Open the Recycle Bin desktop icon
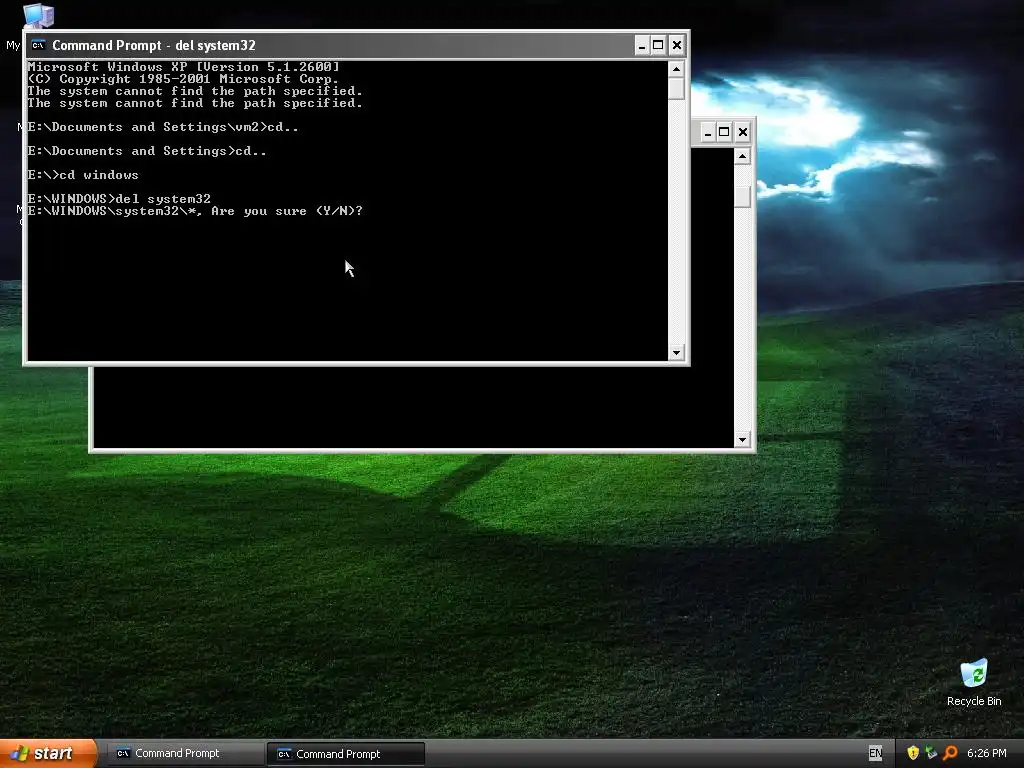The height and width of the screenshot is (768, 1024). click(974, 683)
